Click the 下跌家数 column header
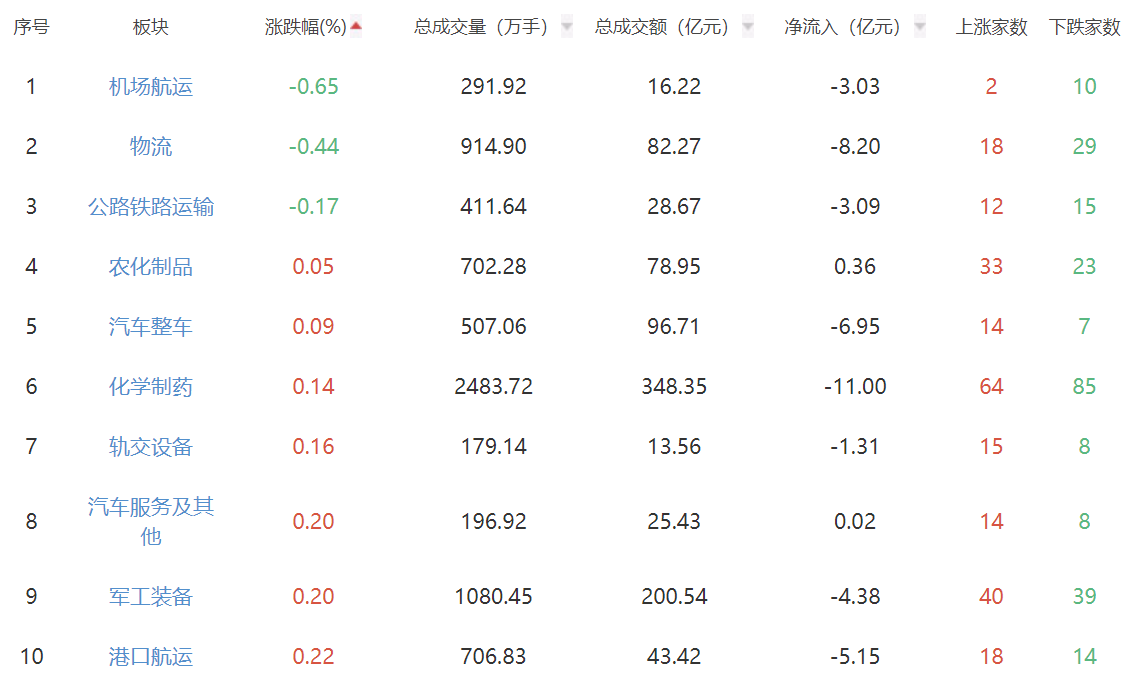 [x=1084, y=27]
